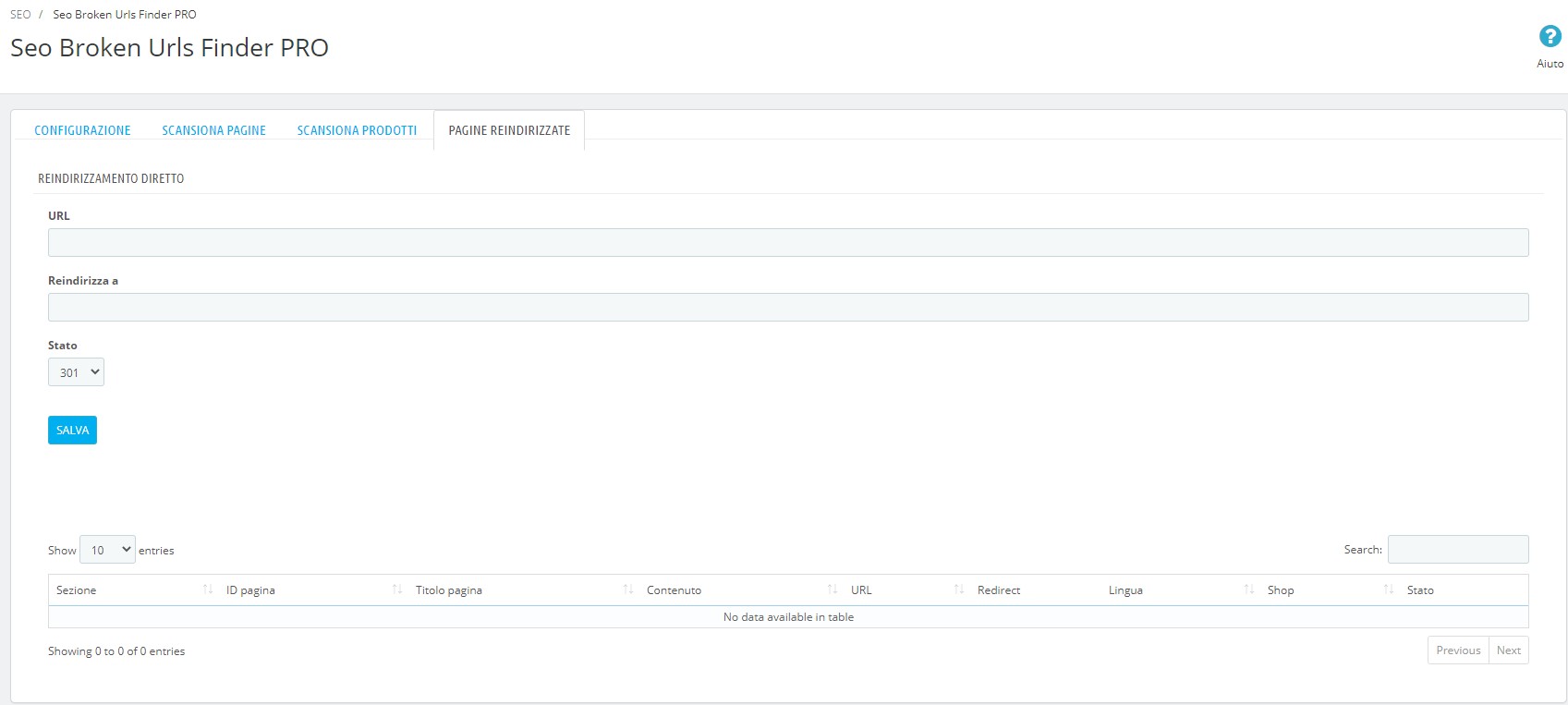Switch to the Scansiona Pagine tab
Viewport: 1568px width, 705px height.
[x=213, y=130]
